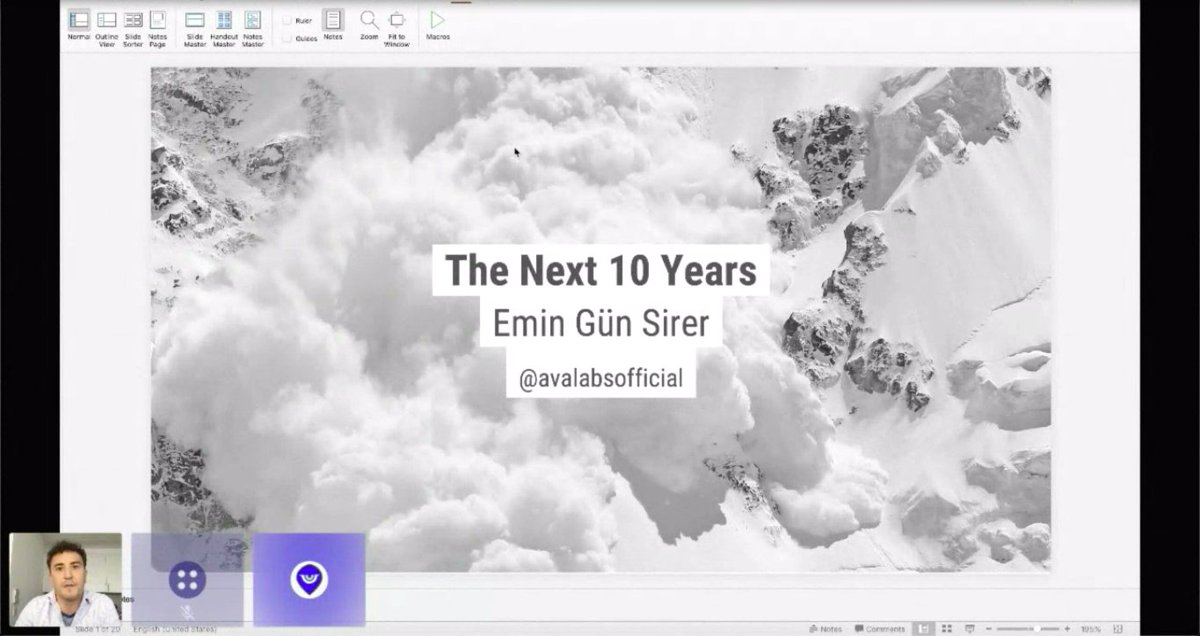Click the muted microphone icon on participant tile
The image size is (1200, 636).
(188, 611)
